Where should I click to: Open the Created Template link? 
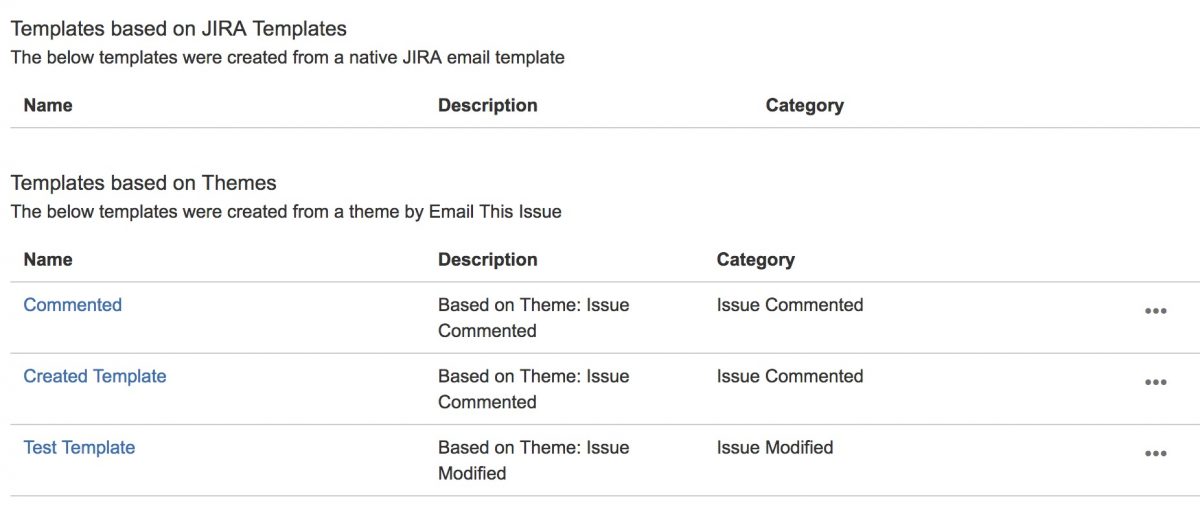point(95,376)
